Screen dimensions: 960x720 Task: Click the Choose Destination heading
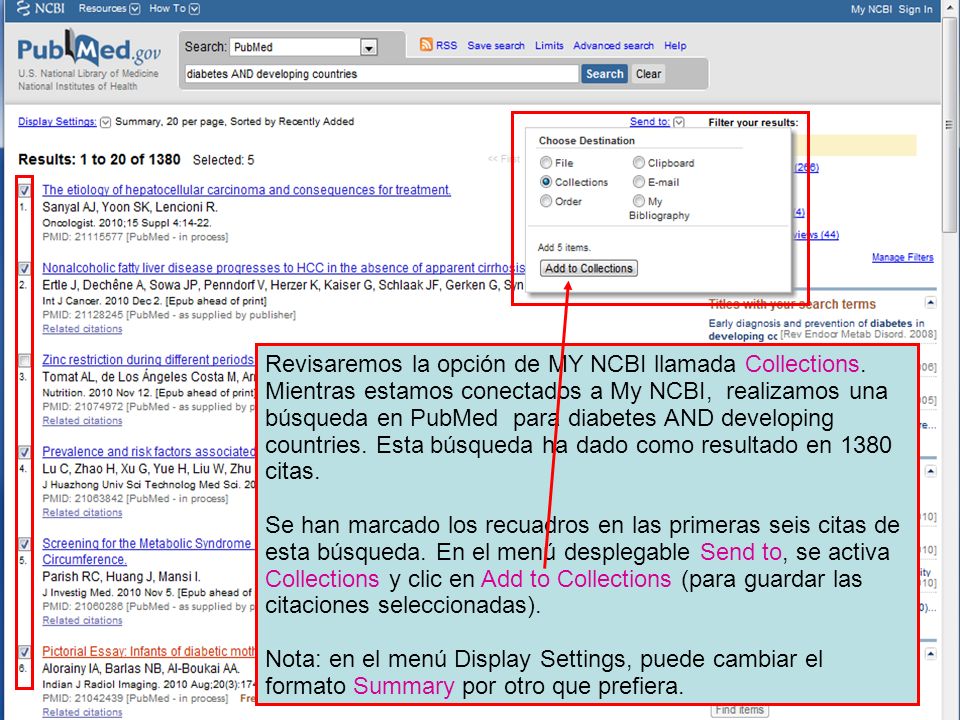pos(587,140)
